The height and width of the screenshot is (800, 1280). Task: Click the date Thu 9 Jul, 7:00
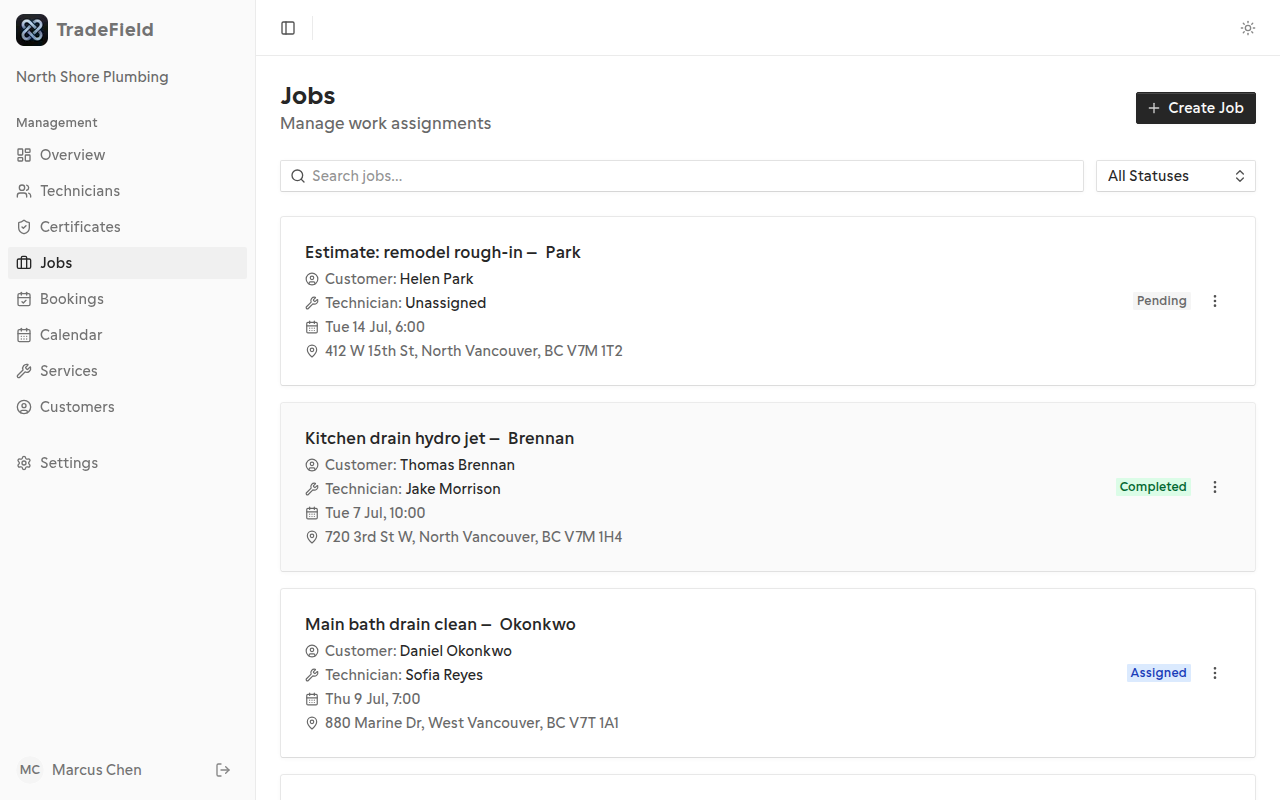tap(373, 699)
